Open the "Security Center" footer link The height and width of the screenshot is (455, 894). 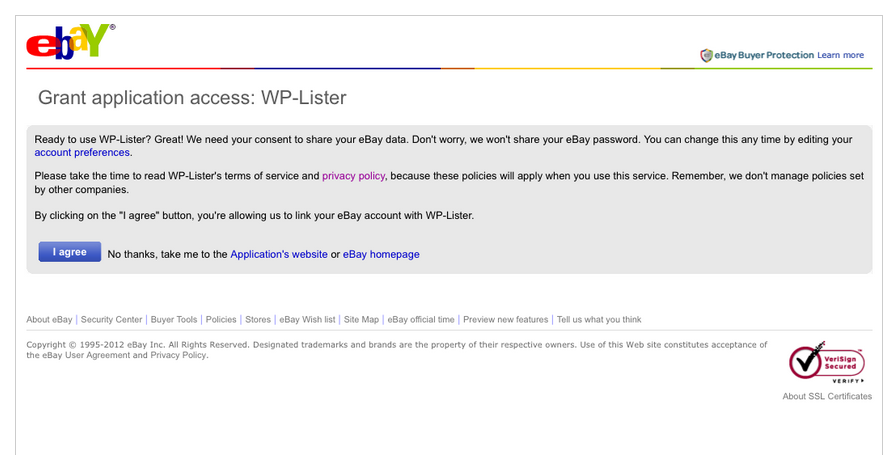click(x=111, y=320)
